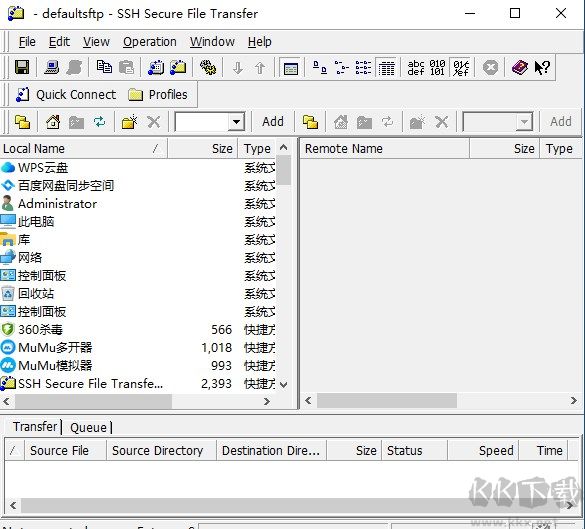
Task: Open the remote path dropdown
Action: tap(524, 122)
